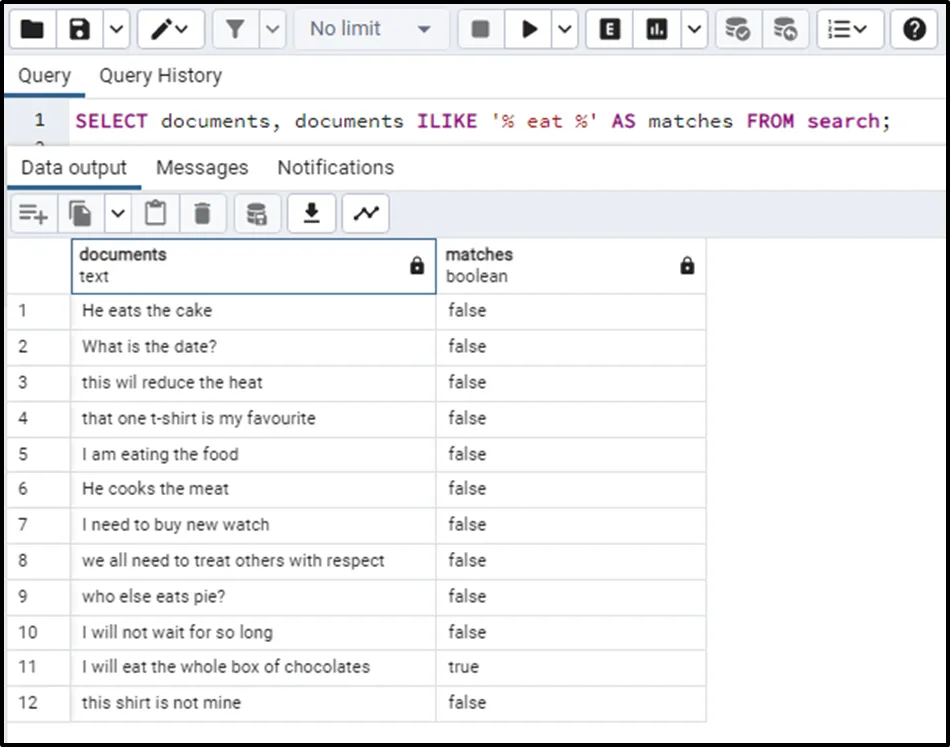Open the Graph Visualiser icon
This screenshot has height=747, width=950.
[365, 213]
